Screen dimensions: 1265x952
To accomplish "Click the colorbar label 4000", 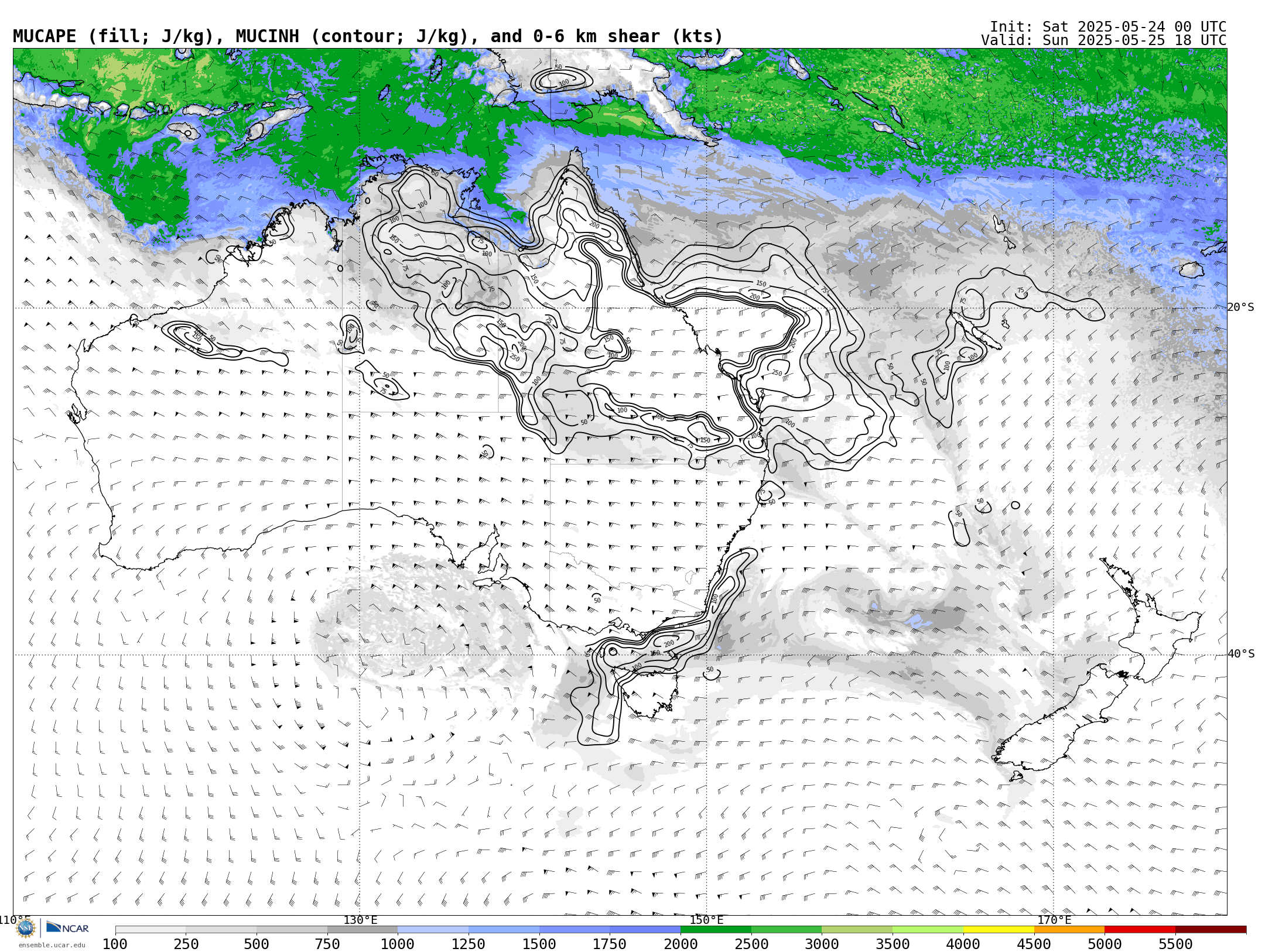I will coord(963,944).
